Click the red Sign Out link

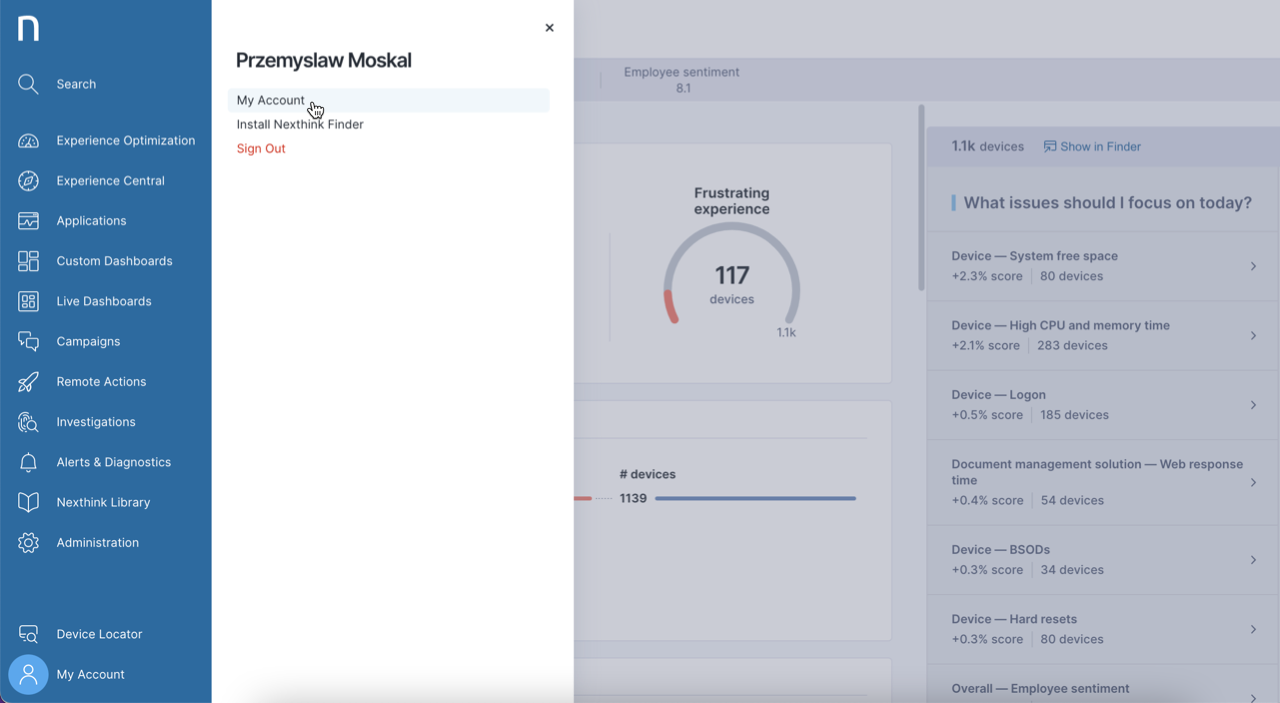tap(261, 148)
